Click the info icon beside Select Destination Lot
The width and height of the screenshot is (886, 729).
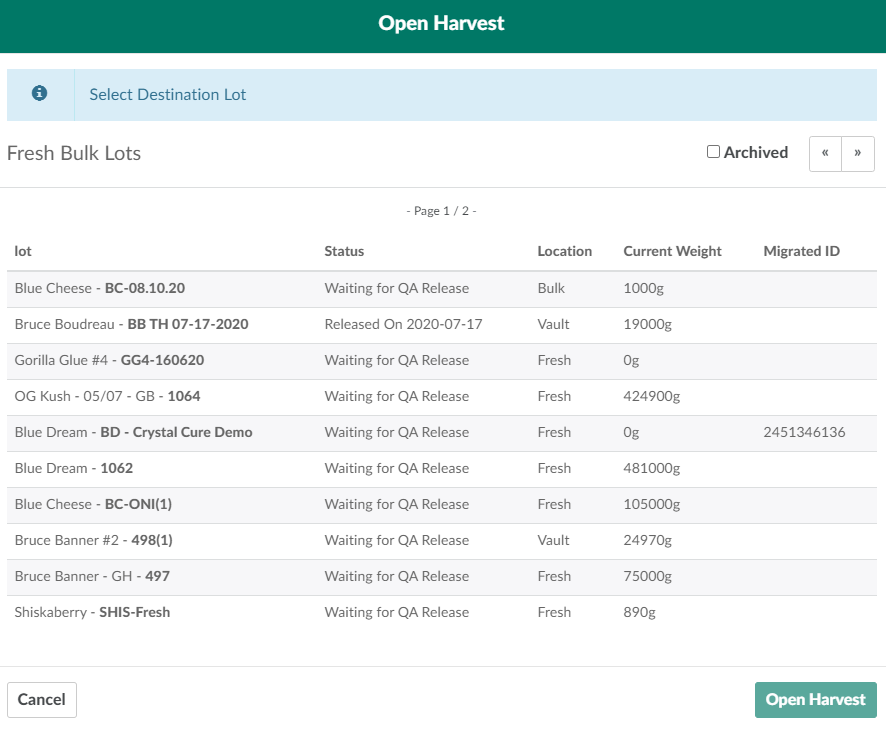coord(40,94)
